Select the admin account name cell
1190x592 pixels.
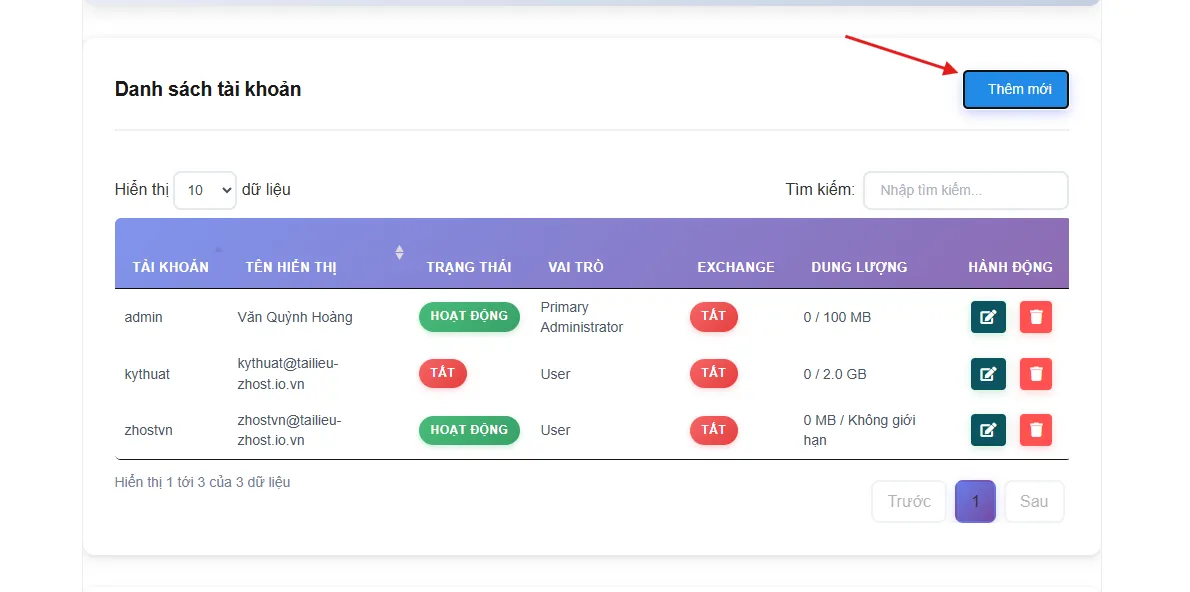(143, 317)
